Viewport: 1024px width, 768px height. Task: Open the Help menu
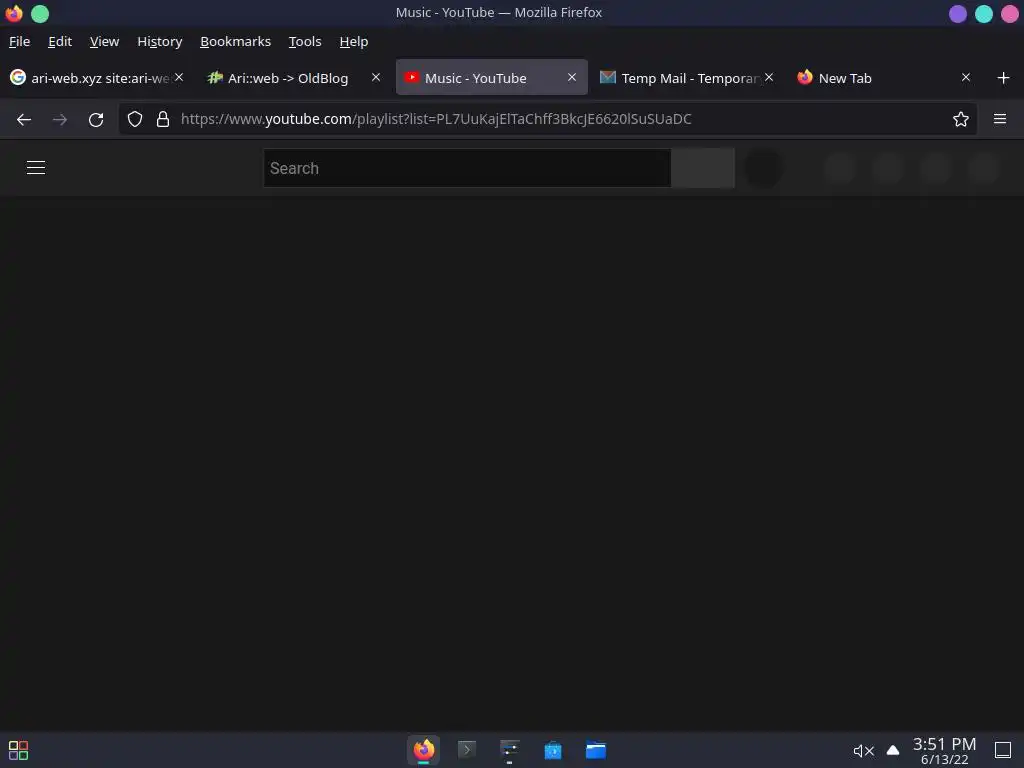pyautogui.click(x=354, y=41)
